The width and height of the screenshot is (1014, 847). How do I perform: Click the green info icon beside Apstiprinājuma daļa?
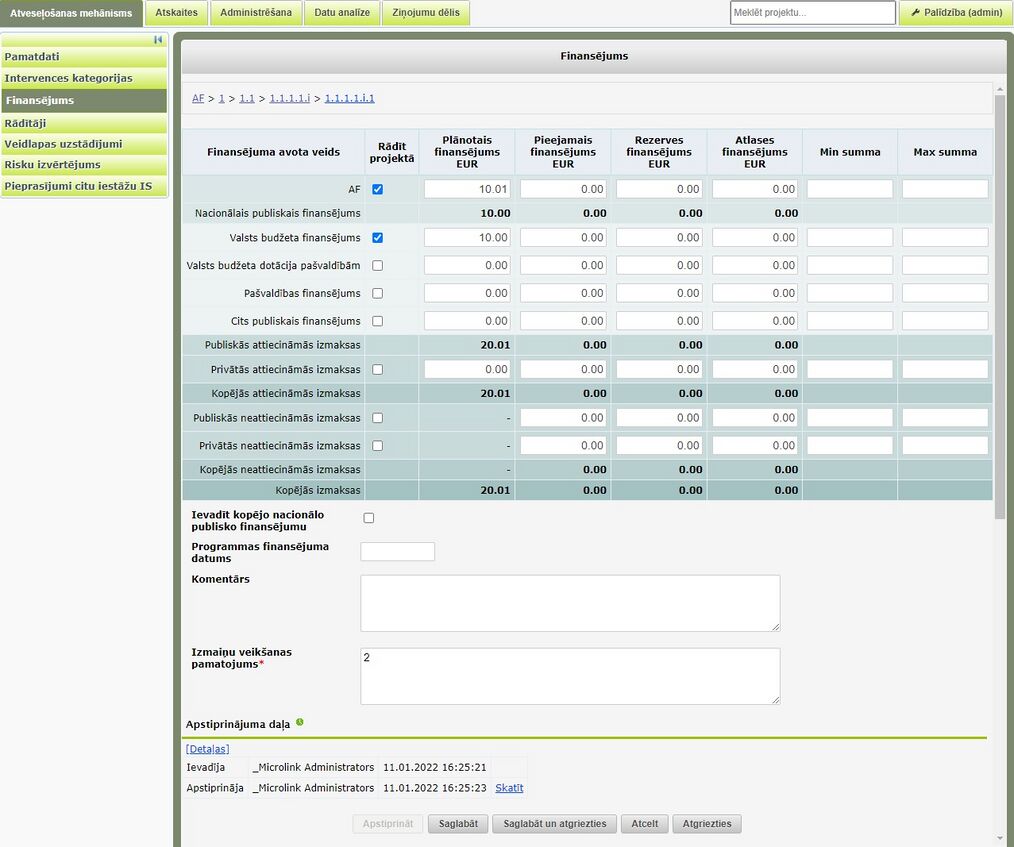click(x=299, y=722)
